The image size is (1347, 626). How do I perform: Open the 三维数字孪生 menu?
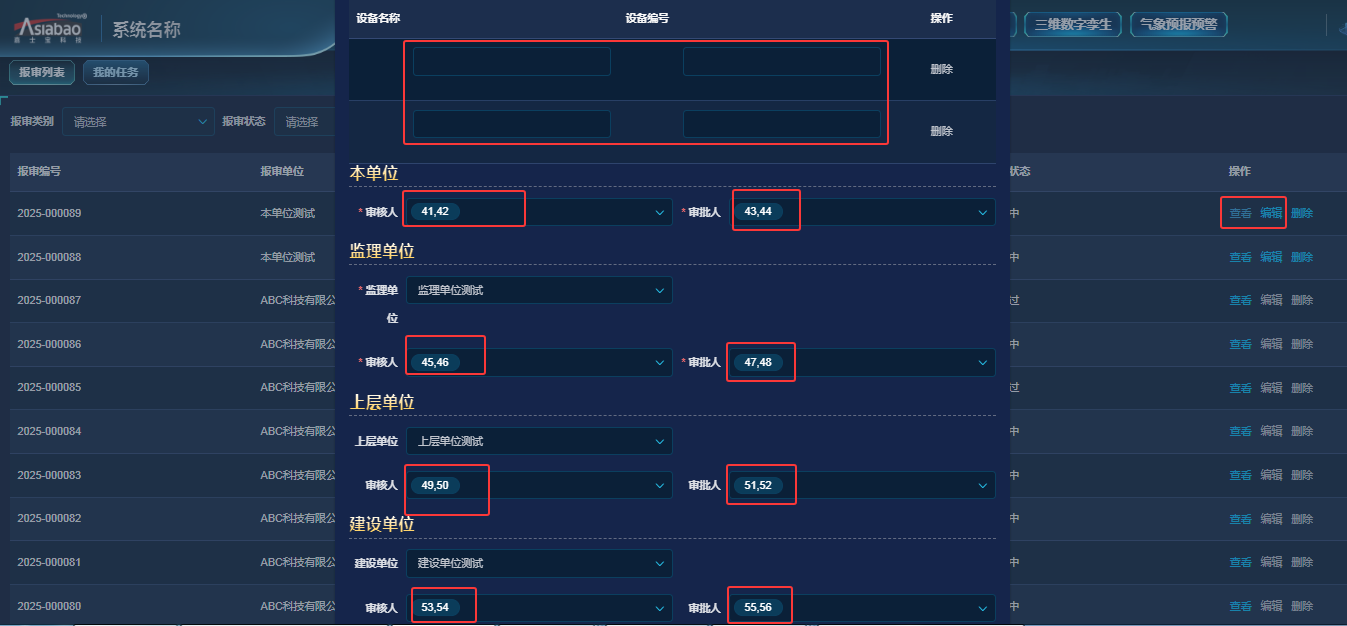click(1073, 24)
